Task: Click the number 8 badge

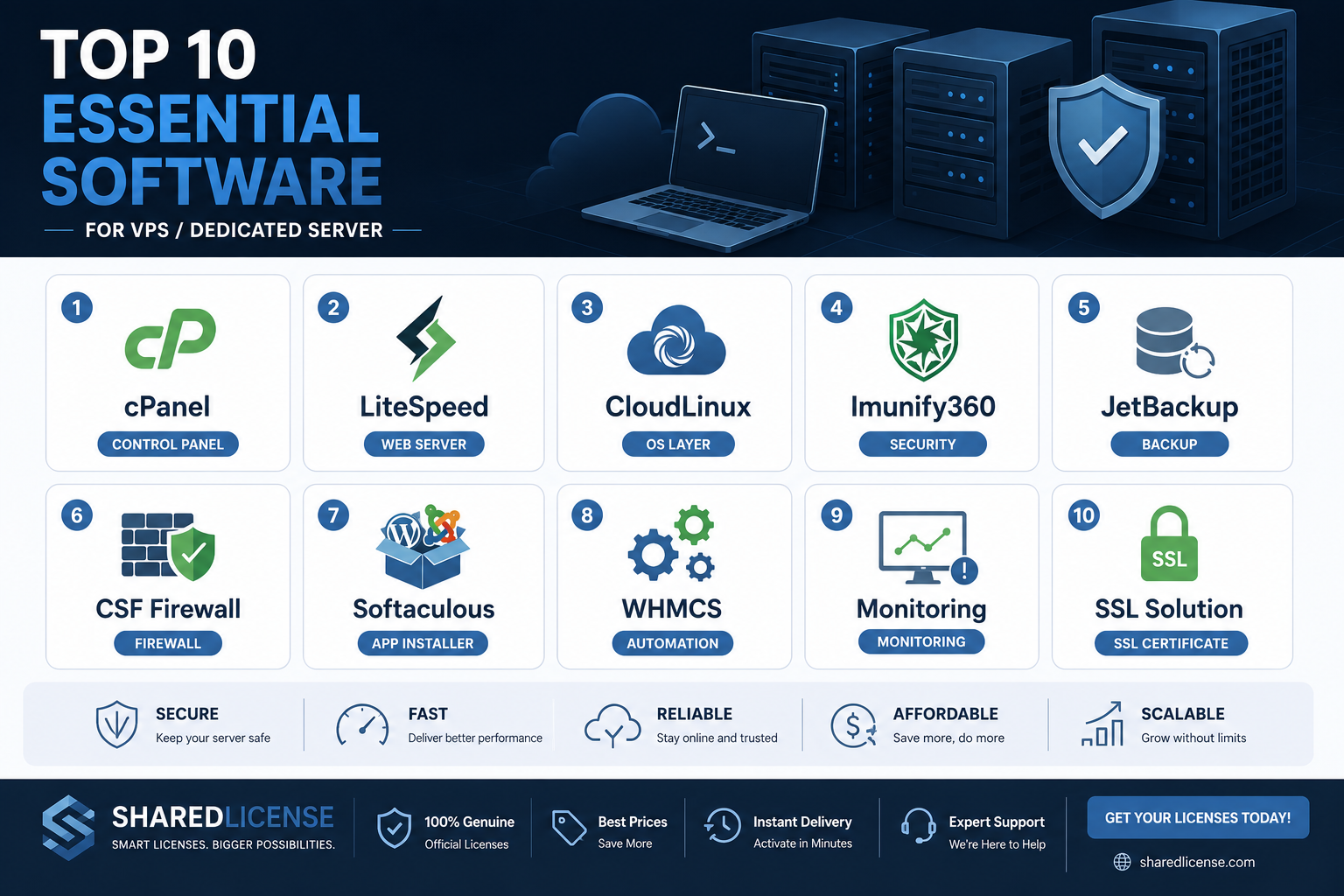Action: [x=587, y=515]
